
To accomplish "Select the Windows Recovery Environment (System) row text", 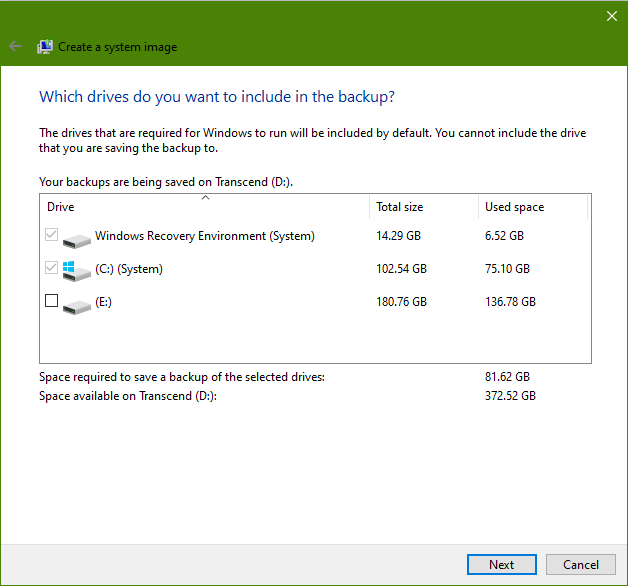I will pyautogui.click(x=205, y=236).
